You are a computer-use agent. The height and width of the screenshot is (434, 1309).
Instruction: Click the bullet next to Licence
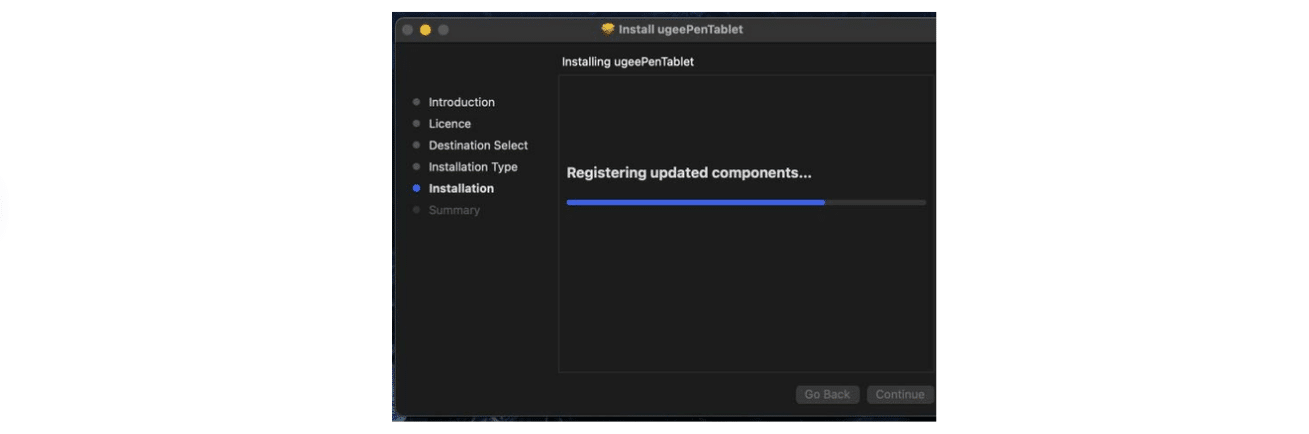[416, 124]
